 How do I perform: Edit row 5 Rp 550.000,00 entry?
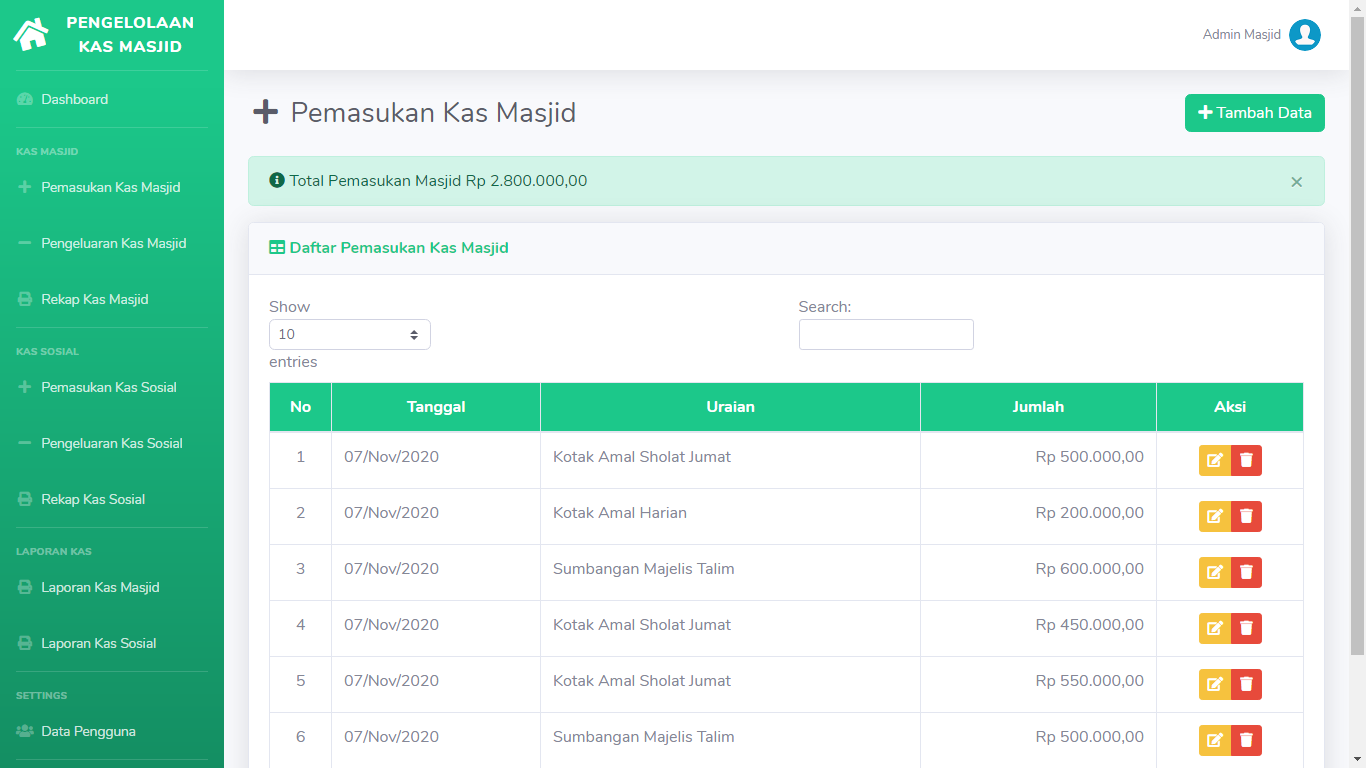coord(1215,684)
